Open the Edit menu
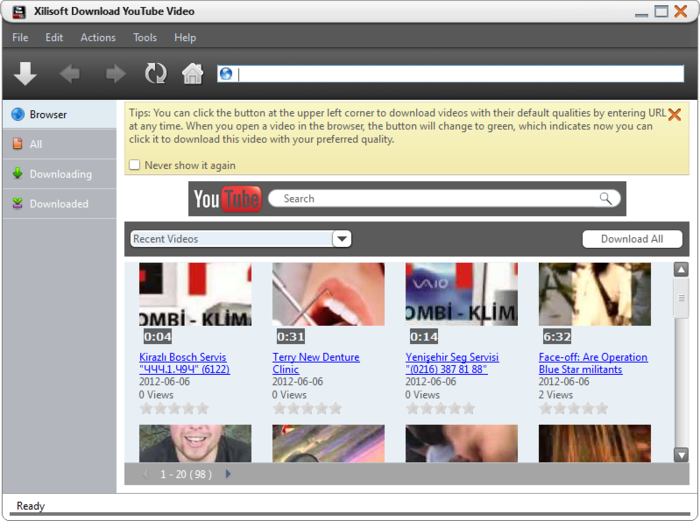 click(x=54, y=38)
